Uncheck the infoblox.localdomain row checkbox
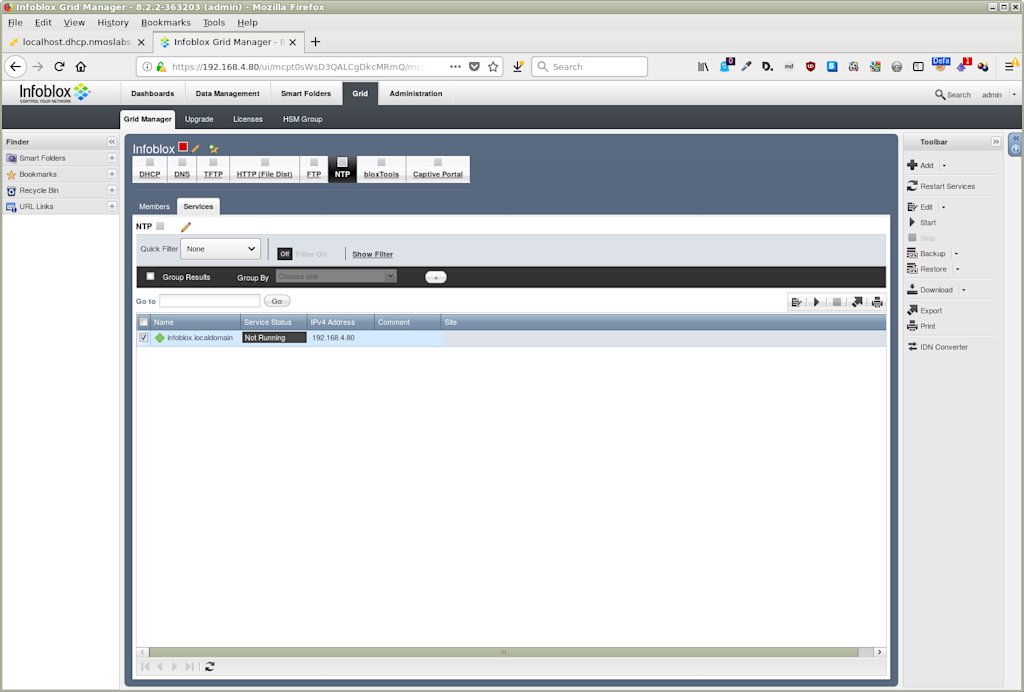This screenshot has width=1024, height=692. pos(144,338)
